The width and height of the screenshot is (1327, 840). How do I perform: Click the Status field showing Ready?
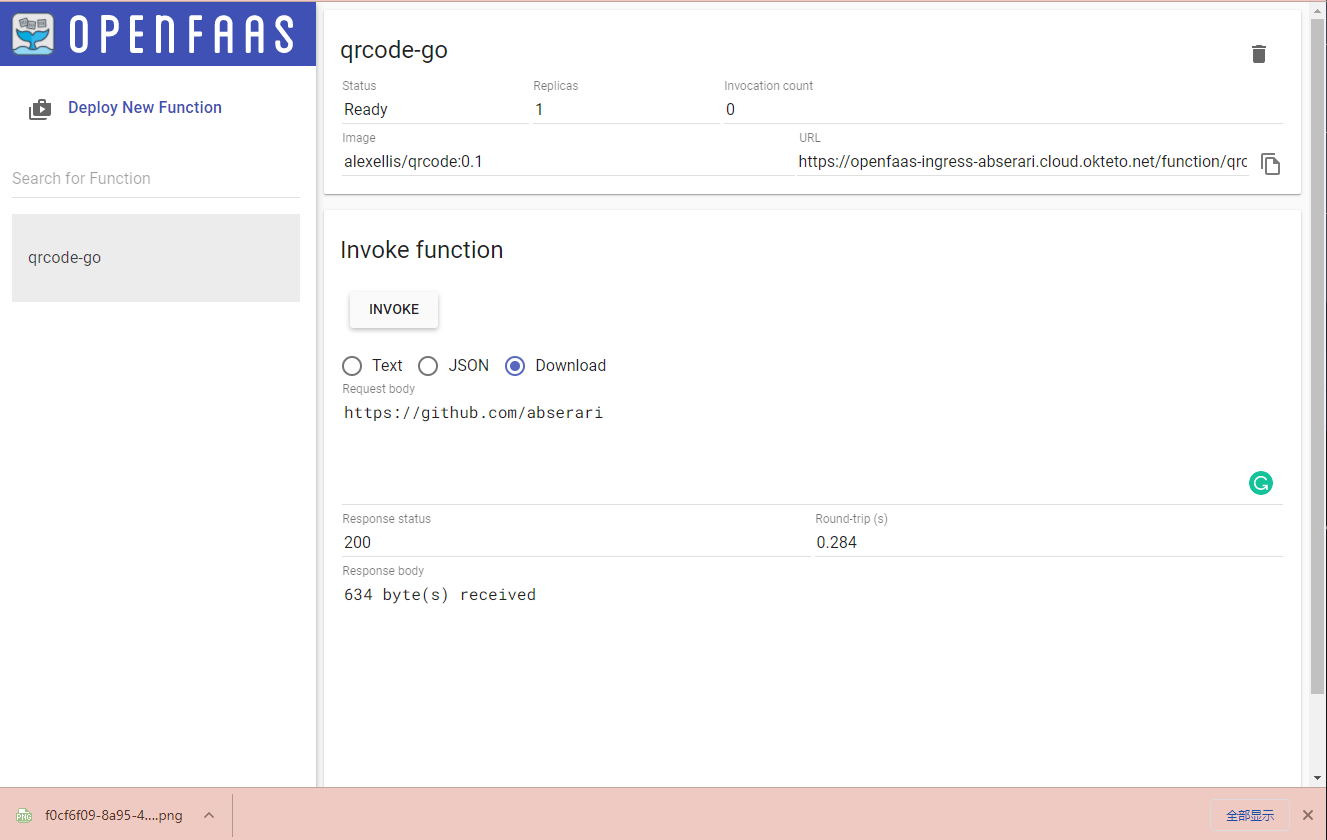pyautogui.click(x=435, y=110)
